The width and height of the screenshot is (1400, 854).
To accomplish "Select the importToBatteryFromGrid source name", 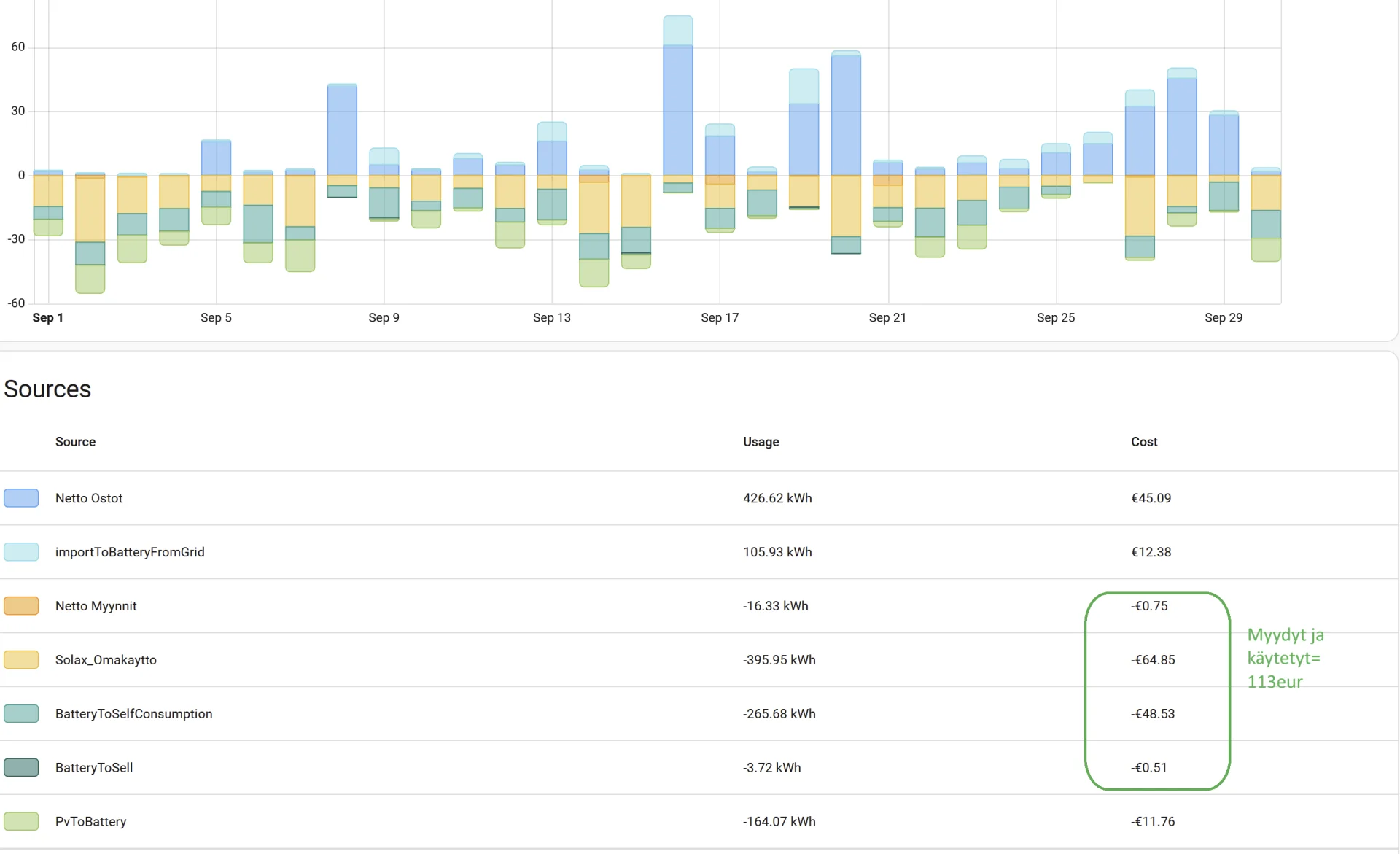I will (130, 552).
